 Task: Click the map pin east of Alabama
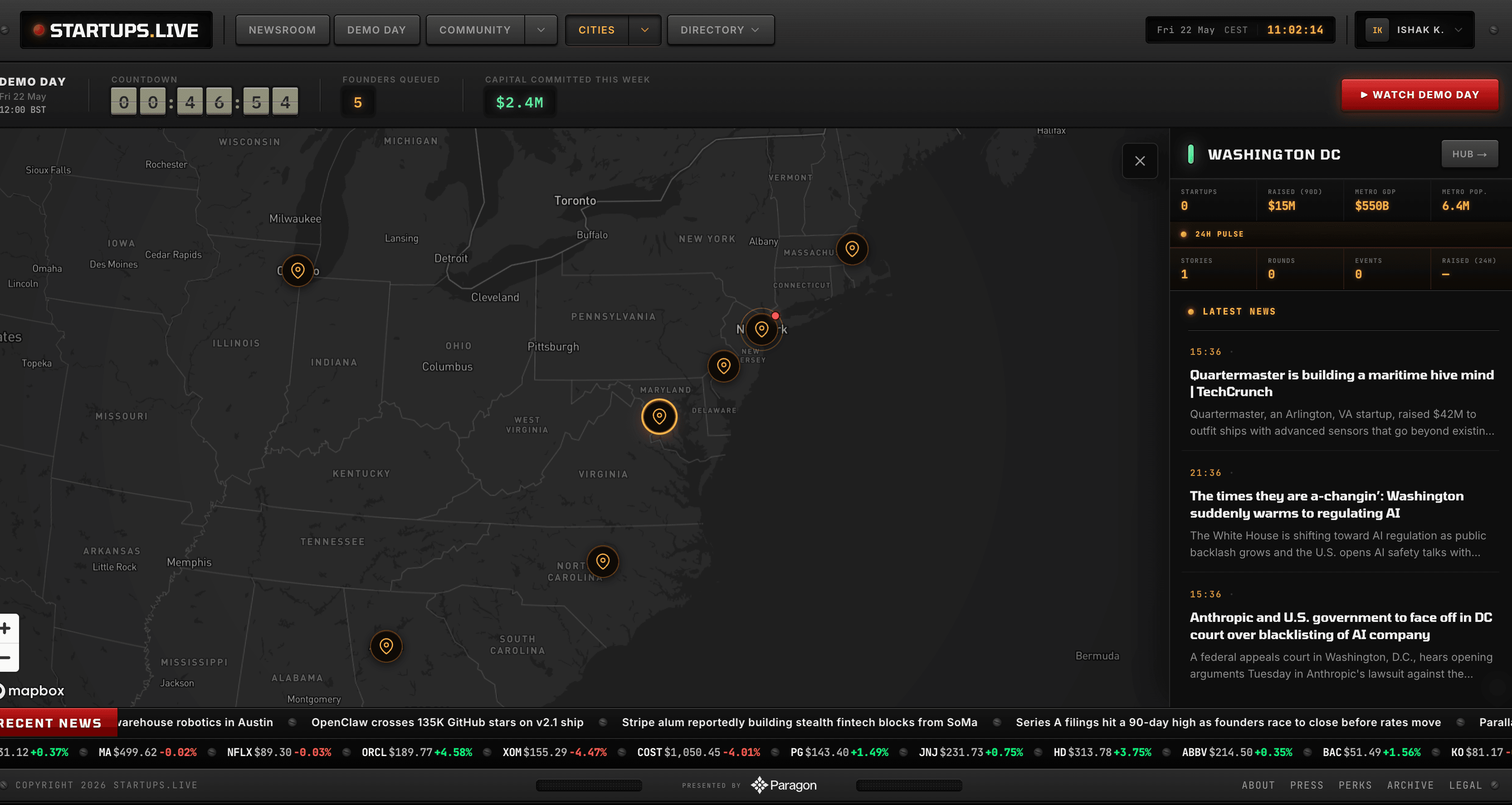pyautogui.click(x=385, y=646)
